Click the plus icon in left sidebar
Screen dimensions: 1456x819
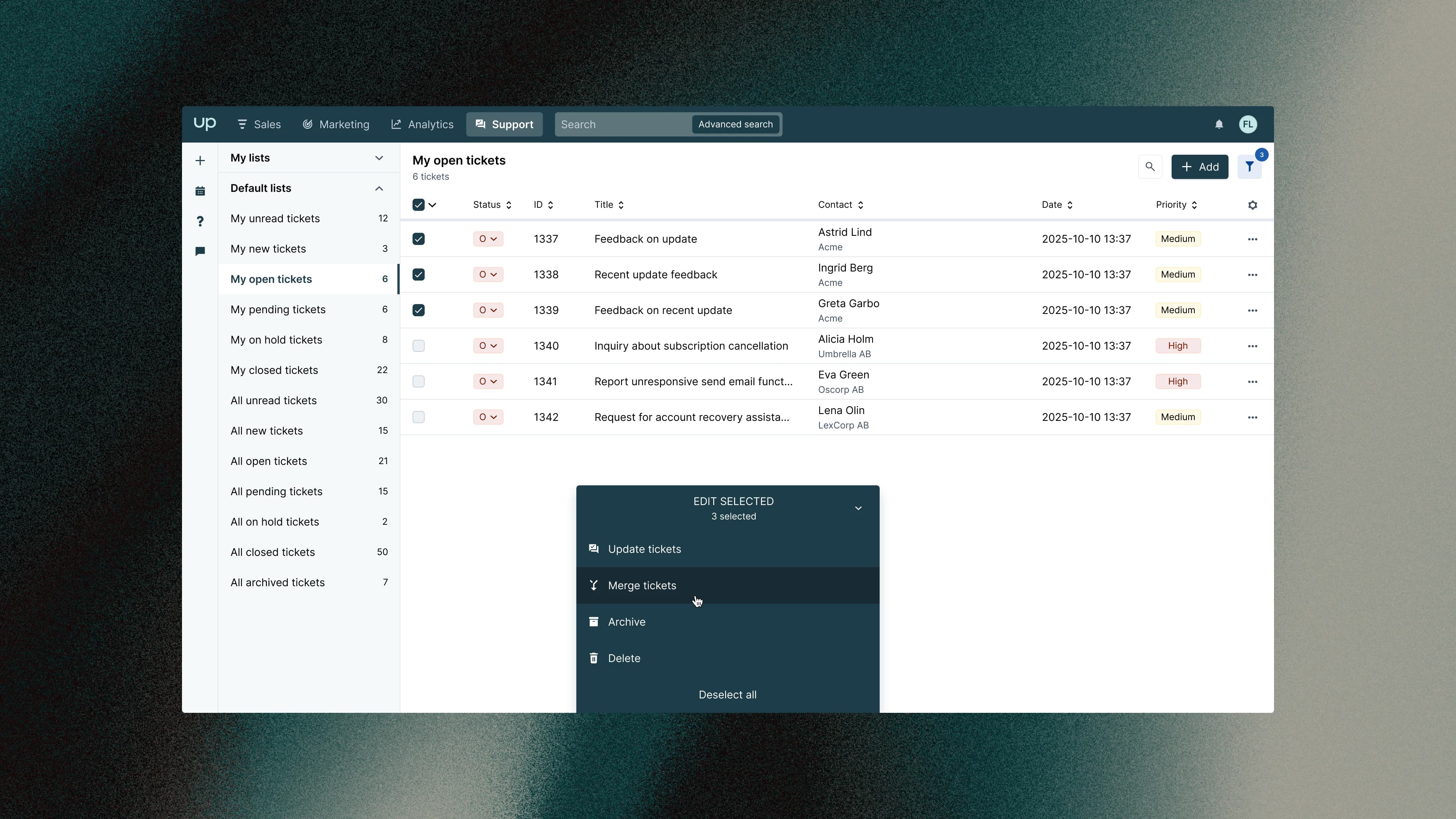(x=200, y=161)
